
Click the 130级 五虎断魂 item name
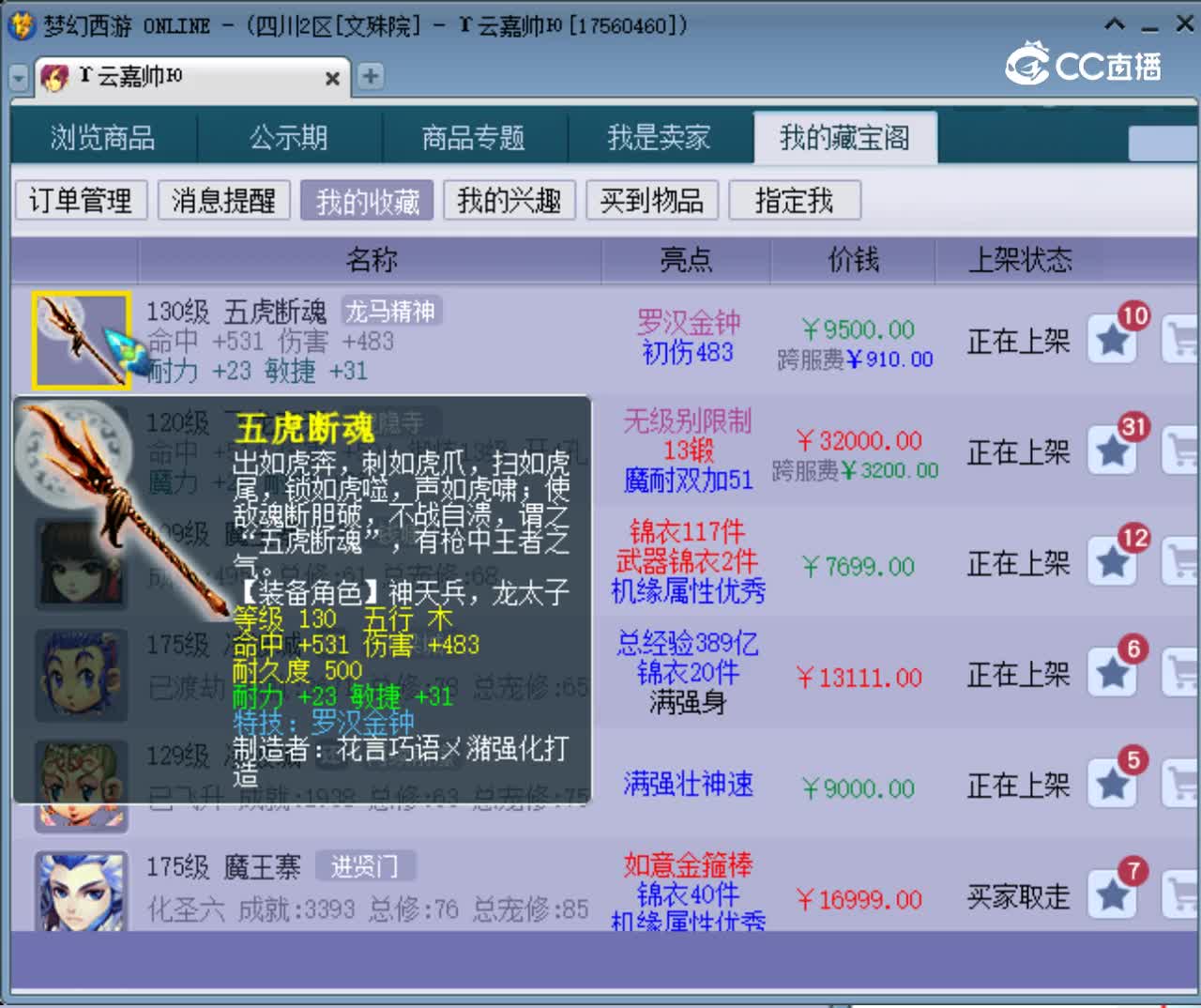click(x=236, y=312)
